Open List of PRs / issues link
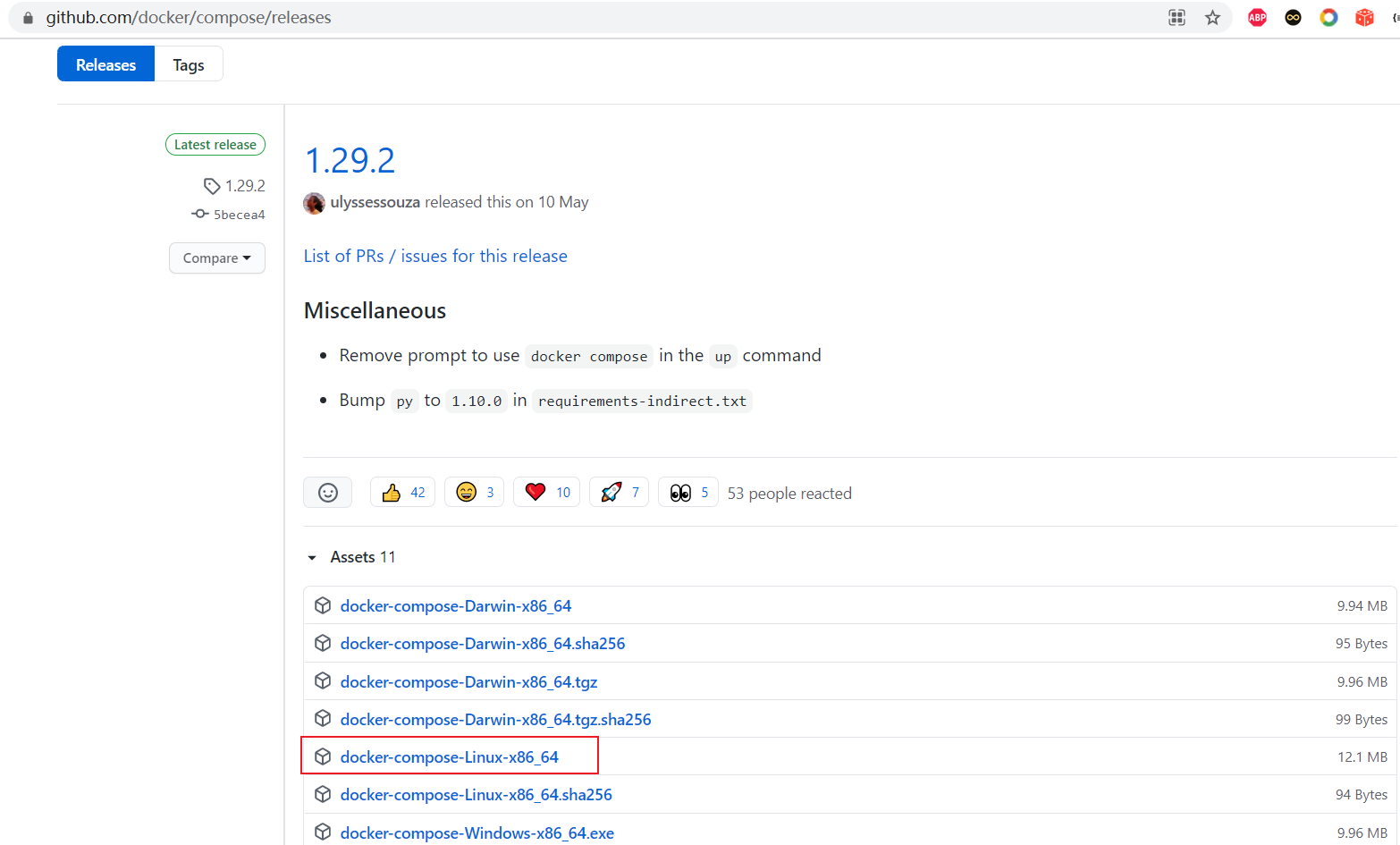Viewport: 1400px width, 845px height. click(435, 257)
